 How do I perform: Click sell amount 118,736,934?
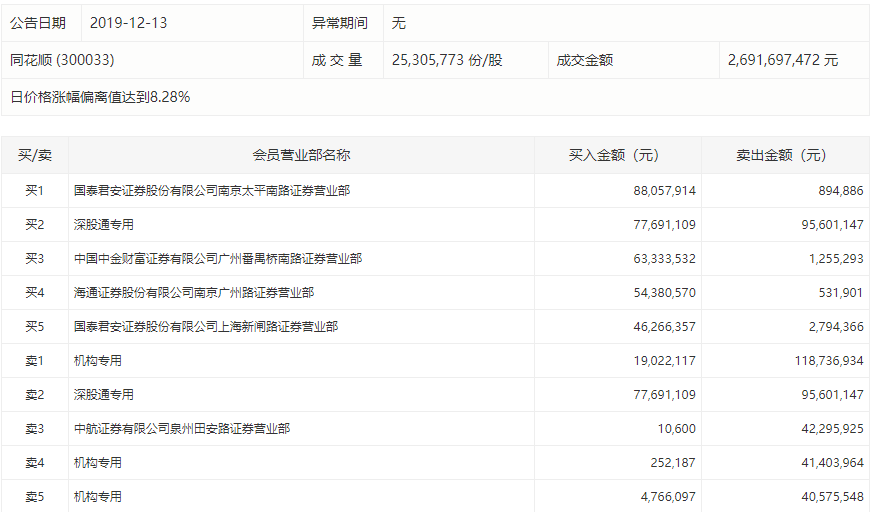tap(829, 361)
